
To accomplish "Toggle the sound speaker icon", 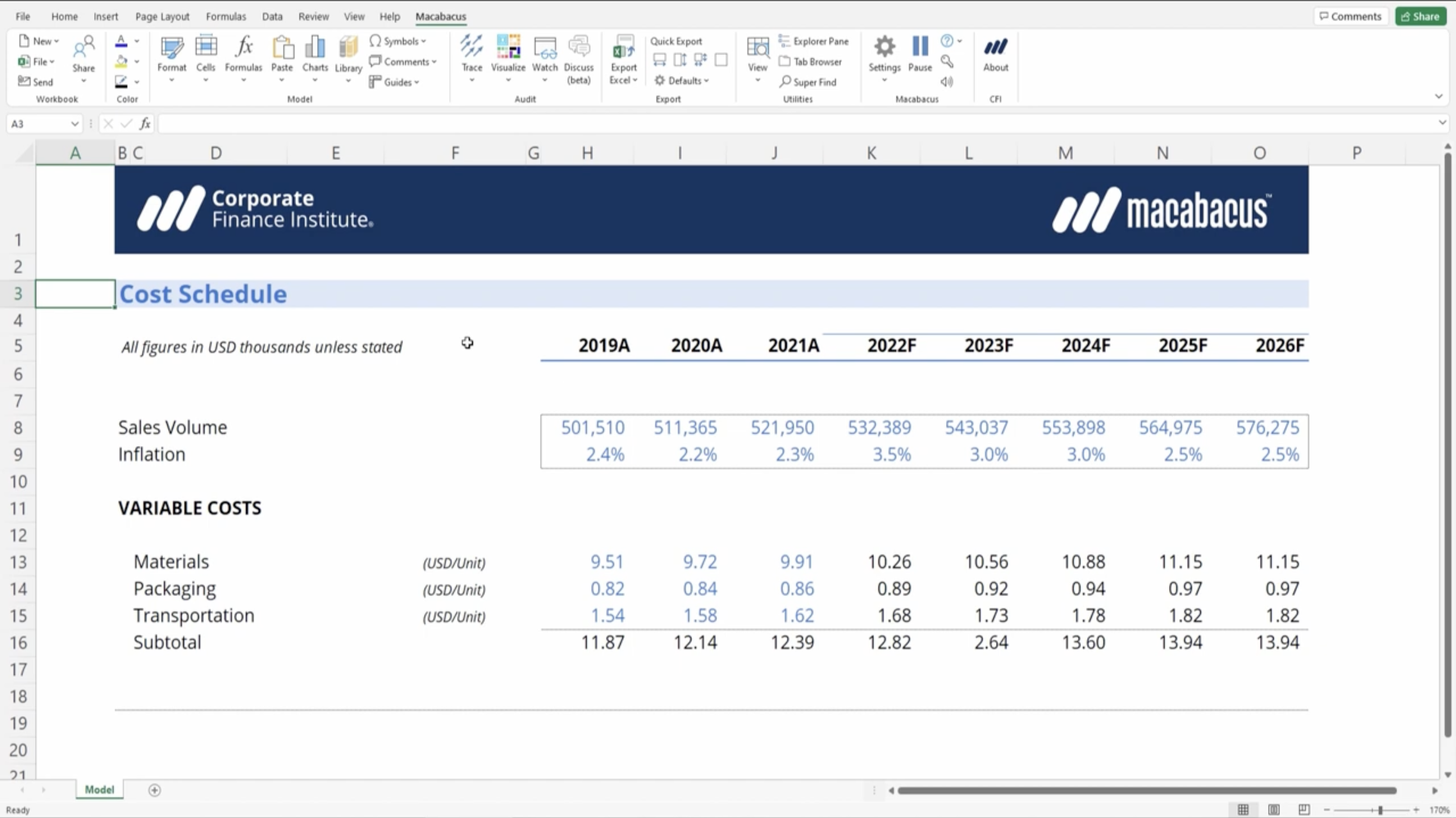I will click(x=947, y=82).
